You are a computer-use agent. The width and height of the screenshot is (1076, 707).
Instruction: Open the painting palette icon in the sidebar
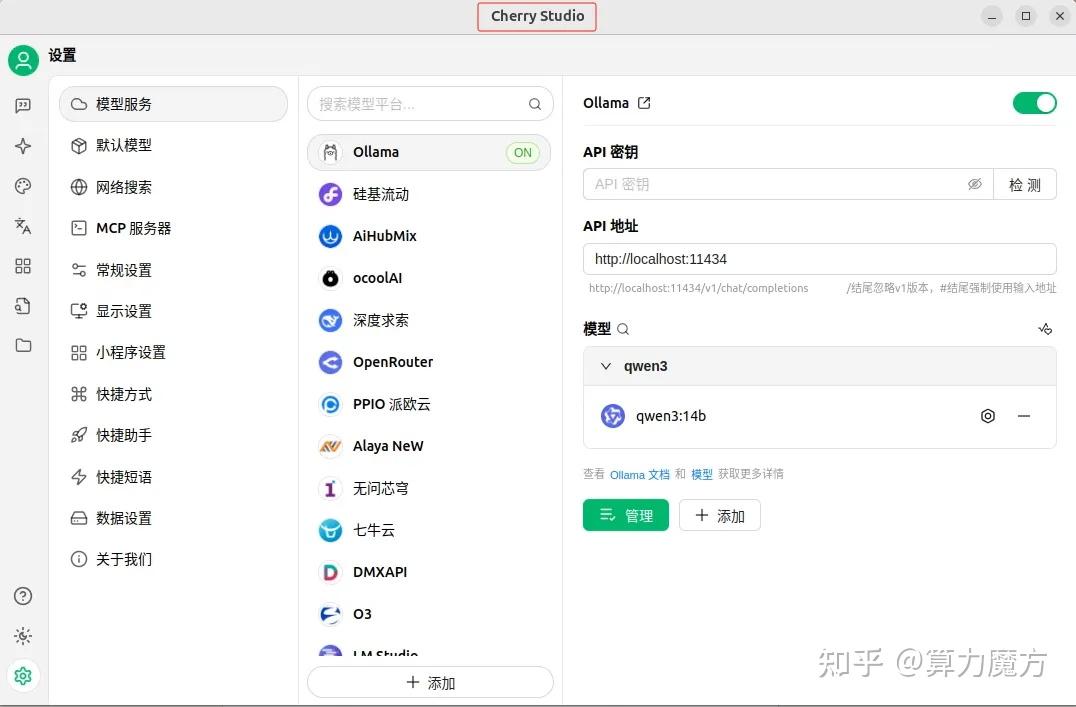click(x=23, y=186)
